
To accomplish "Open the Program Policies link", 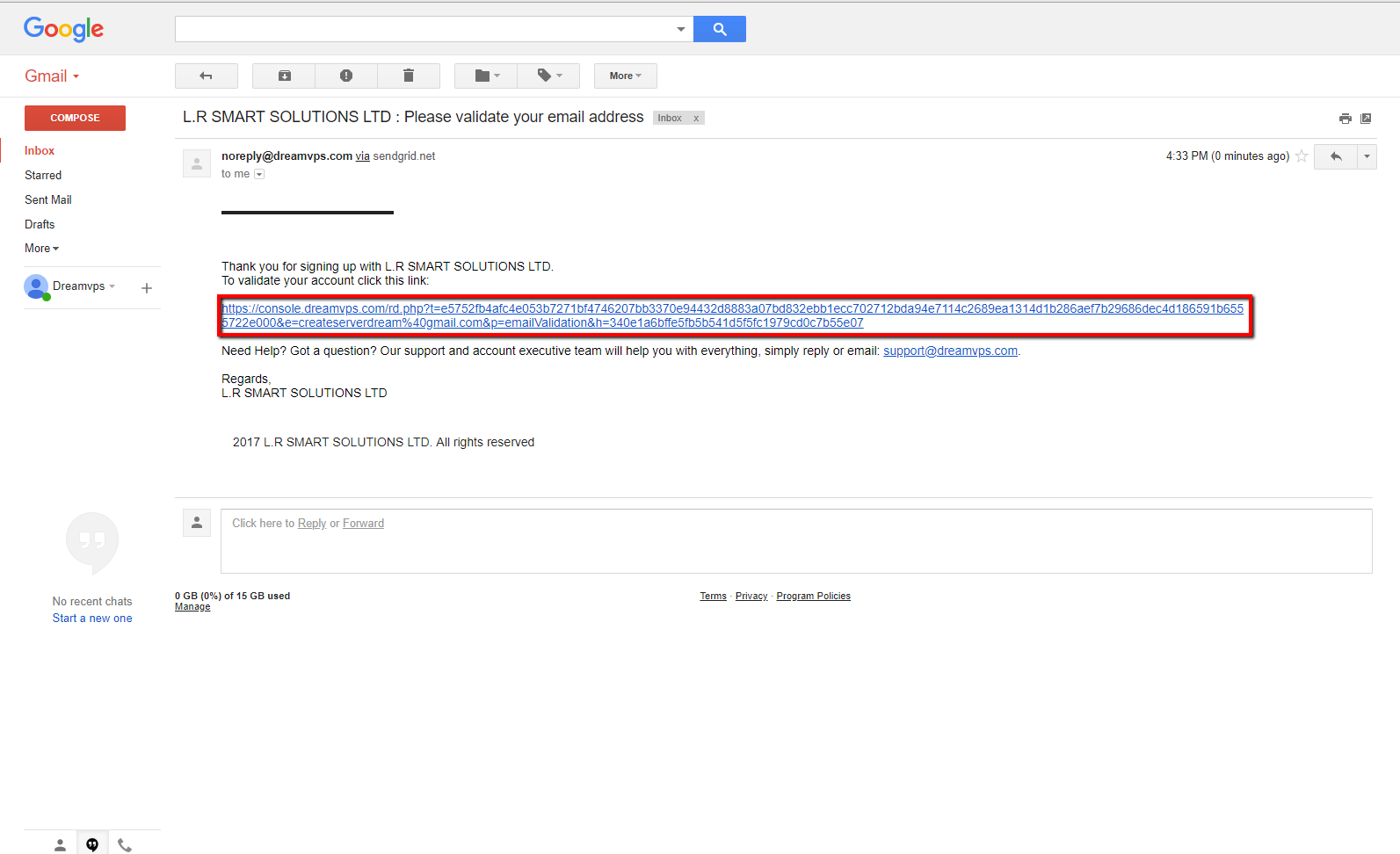I will pos(813,596).
